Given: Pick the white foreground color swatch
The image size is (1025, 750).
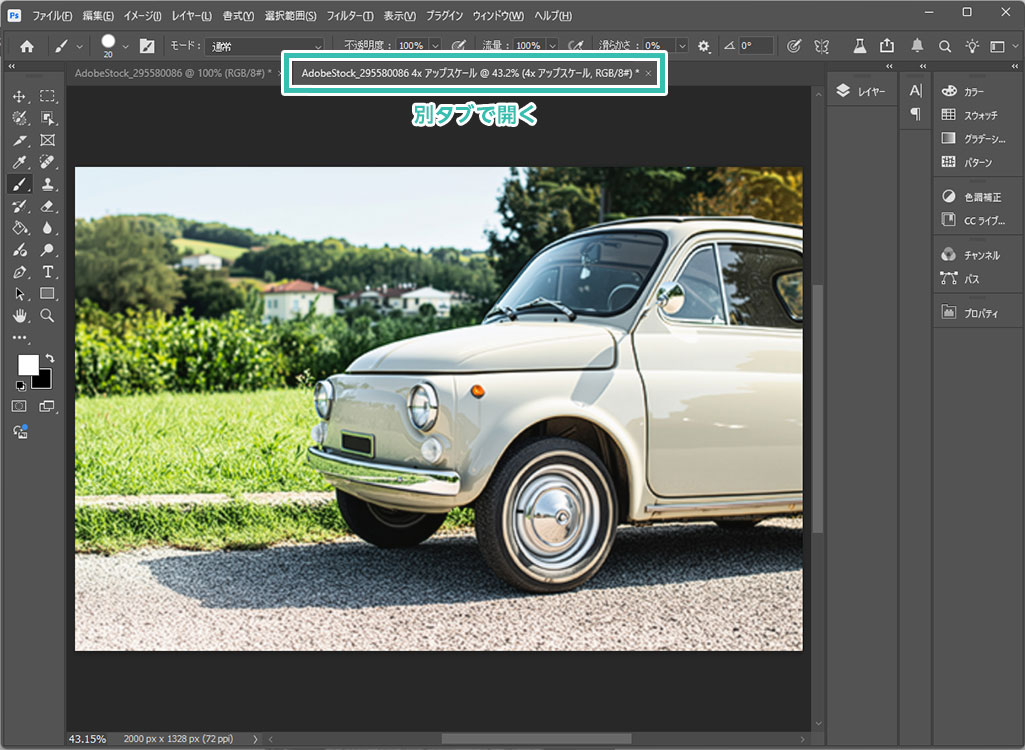Looking at the screenshot, I should click(27, 364).
